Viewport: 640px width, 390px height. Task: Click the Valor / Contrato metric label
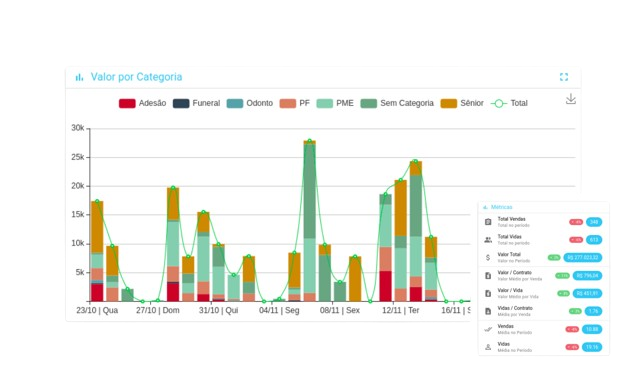pyautogui.click(x=514, y=273)
